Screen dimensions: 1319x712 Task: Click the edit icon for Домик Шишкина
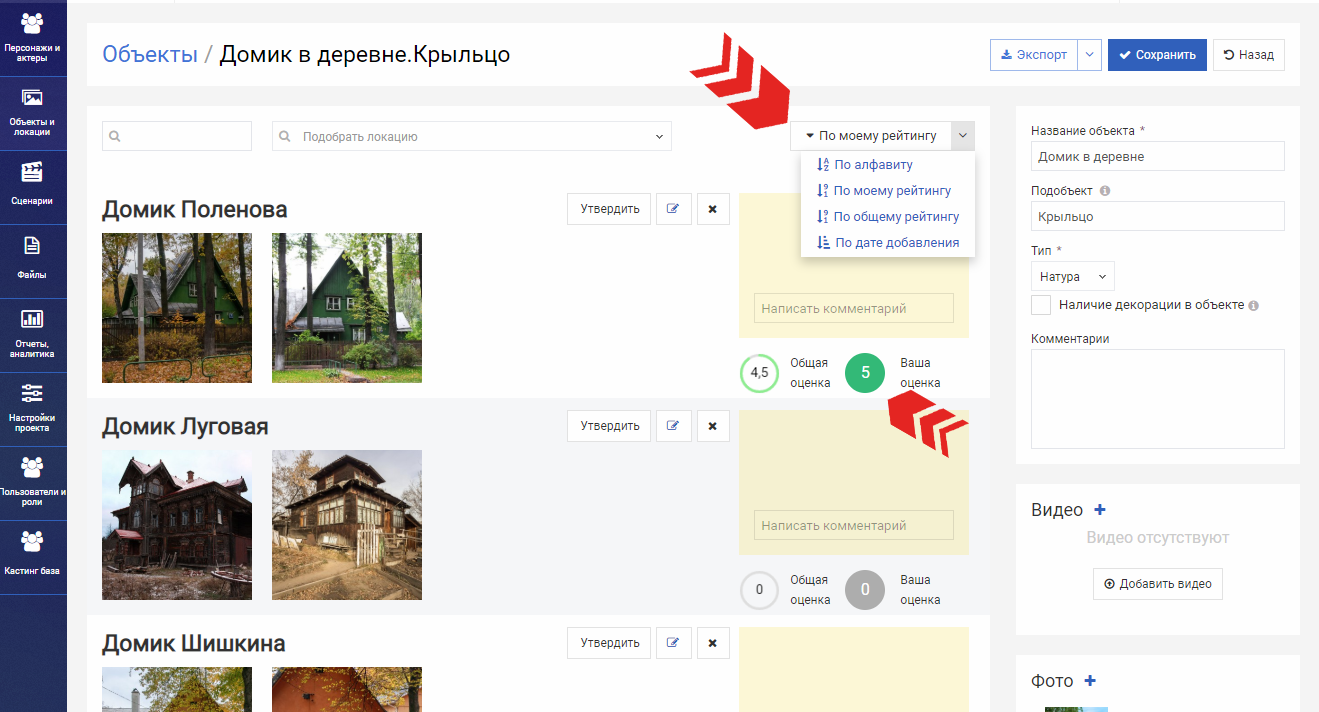[673, 643]
